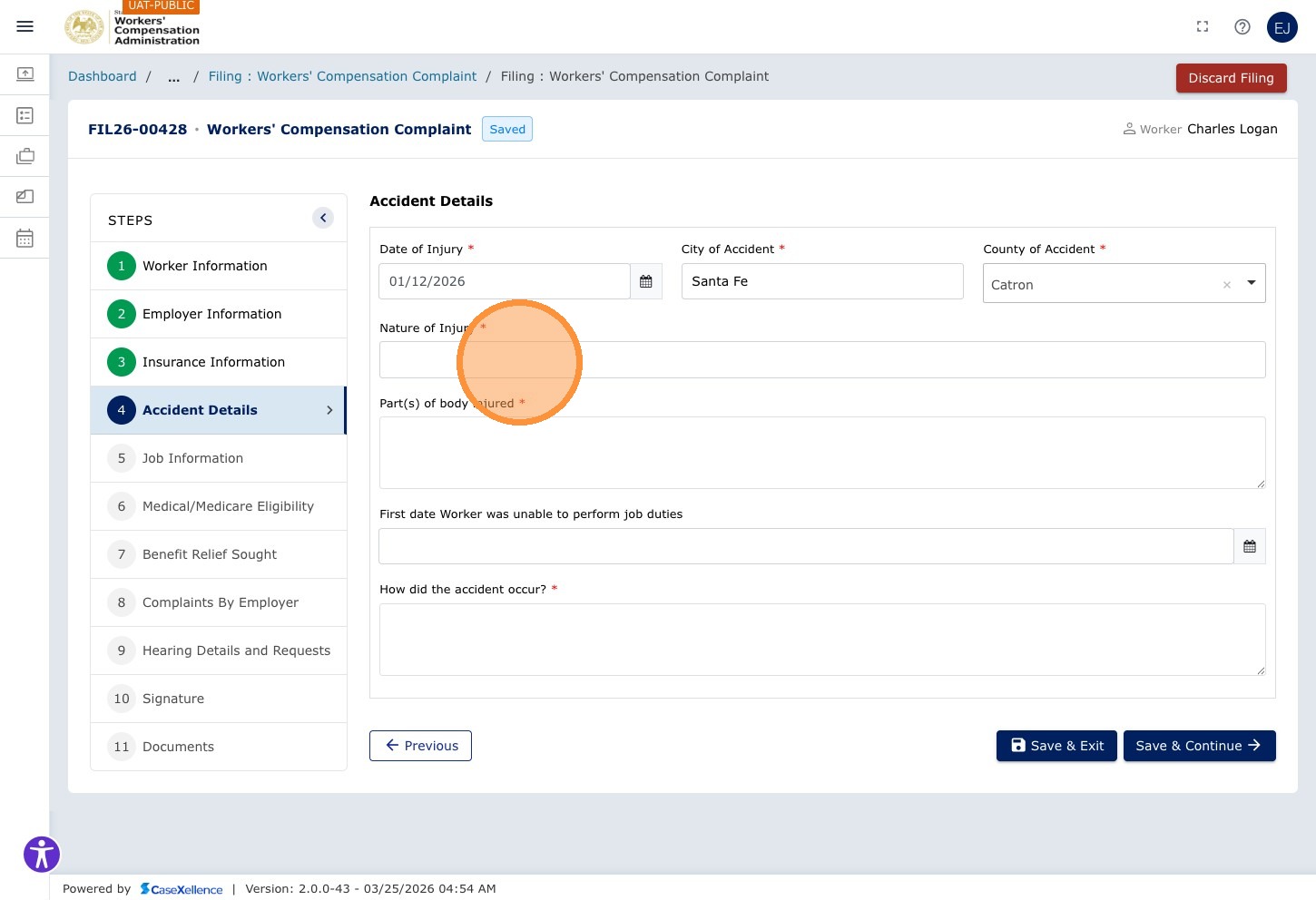Click the Saved status badge
Screen dimensions: 1316x900
pyautogui.click(x=507, y=129)
